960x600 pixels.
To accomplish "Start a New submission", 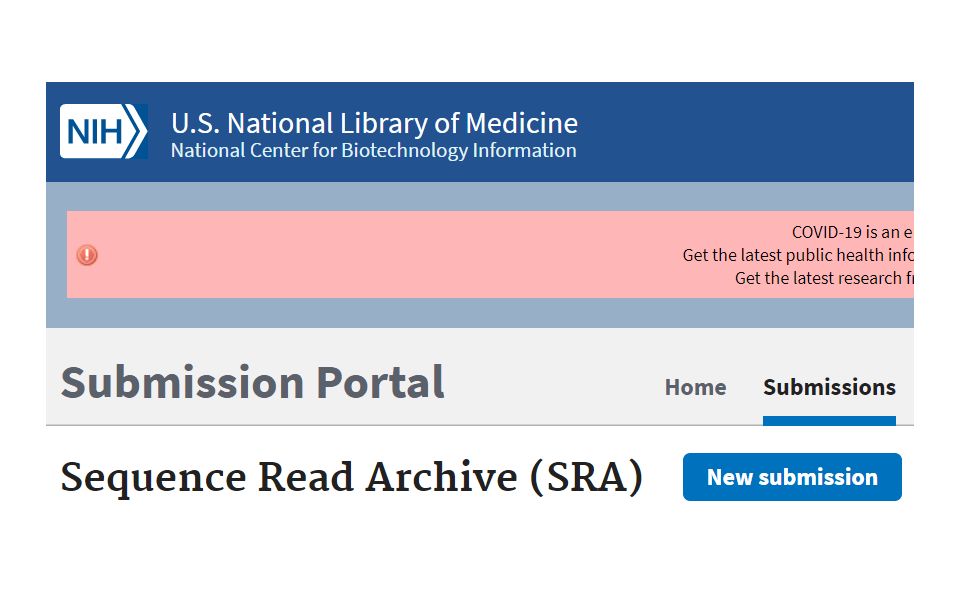I will pyautogui.click(x=792, y=477).
